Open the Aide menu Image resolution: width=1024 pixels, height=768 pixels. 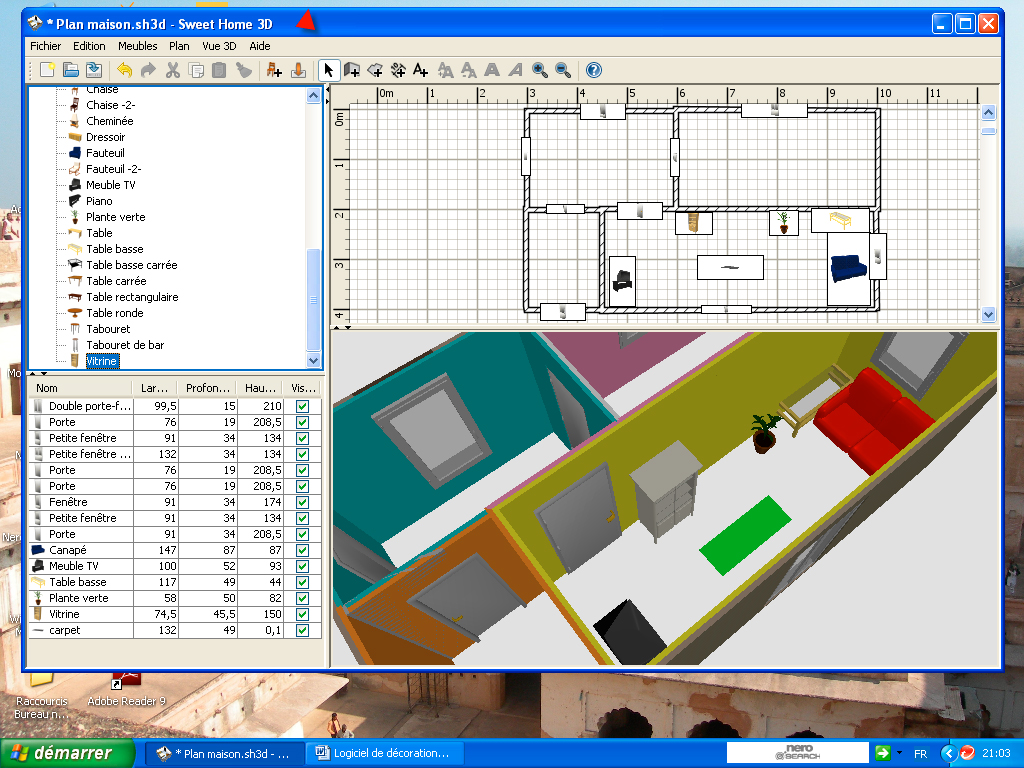[259, 46]
